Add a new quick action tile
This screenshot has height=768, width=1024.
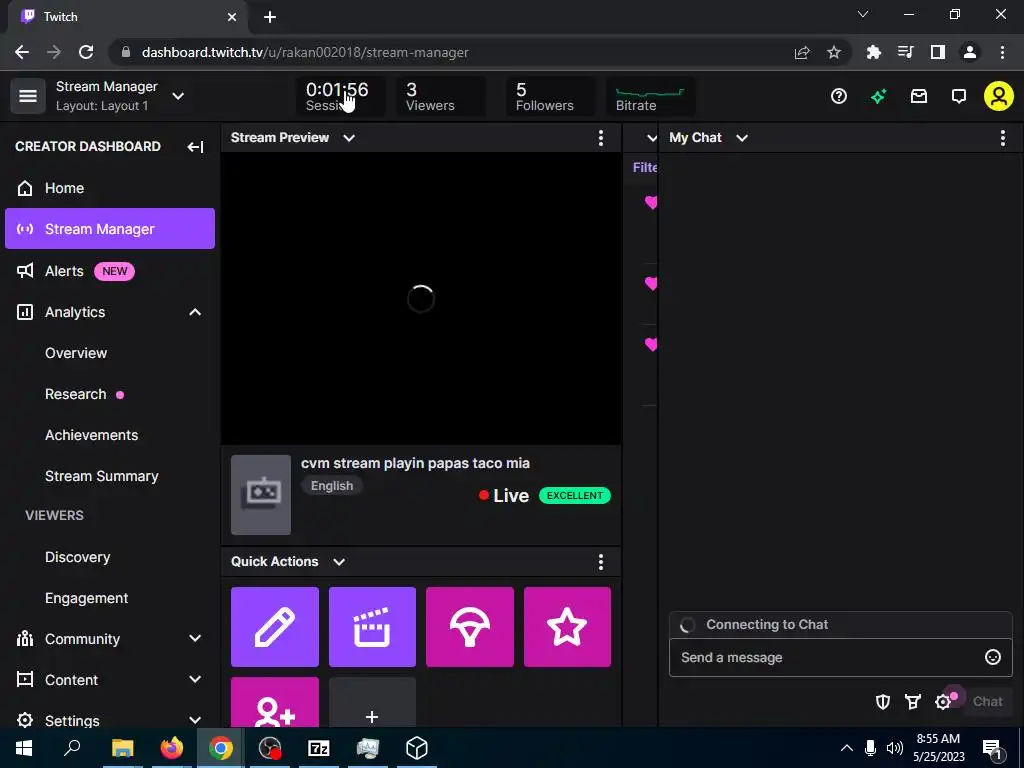(372, 702)
